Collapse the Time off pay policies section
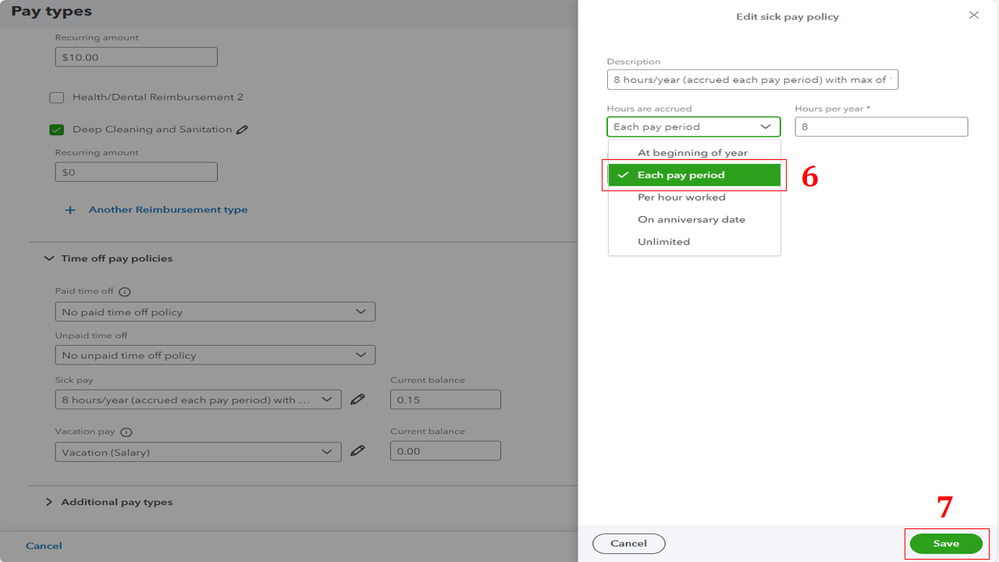 click(x=49, y=259)
